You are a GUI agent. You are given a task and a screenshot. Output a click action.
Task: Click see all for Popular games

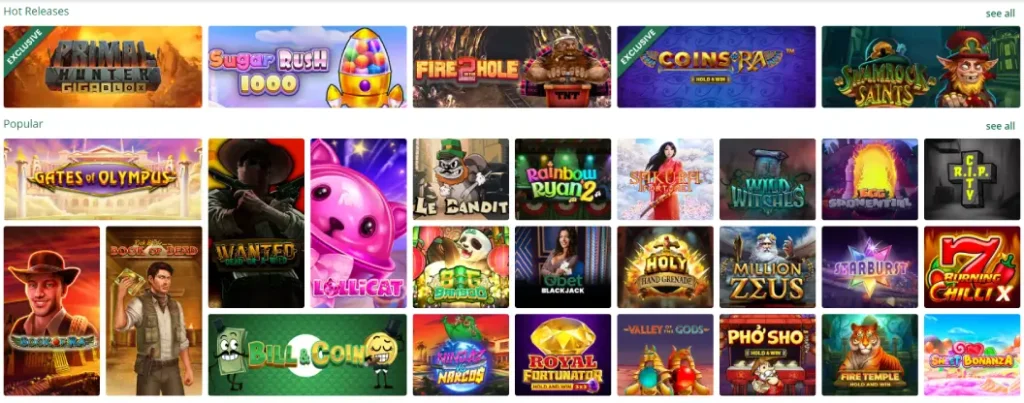click(x=1000, y=125)
